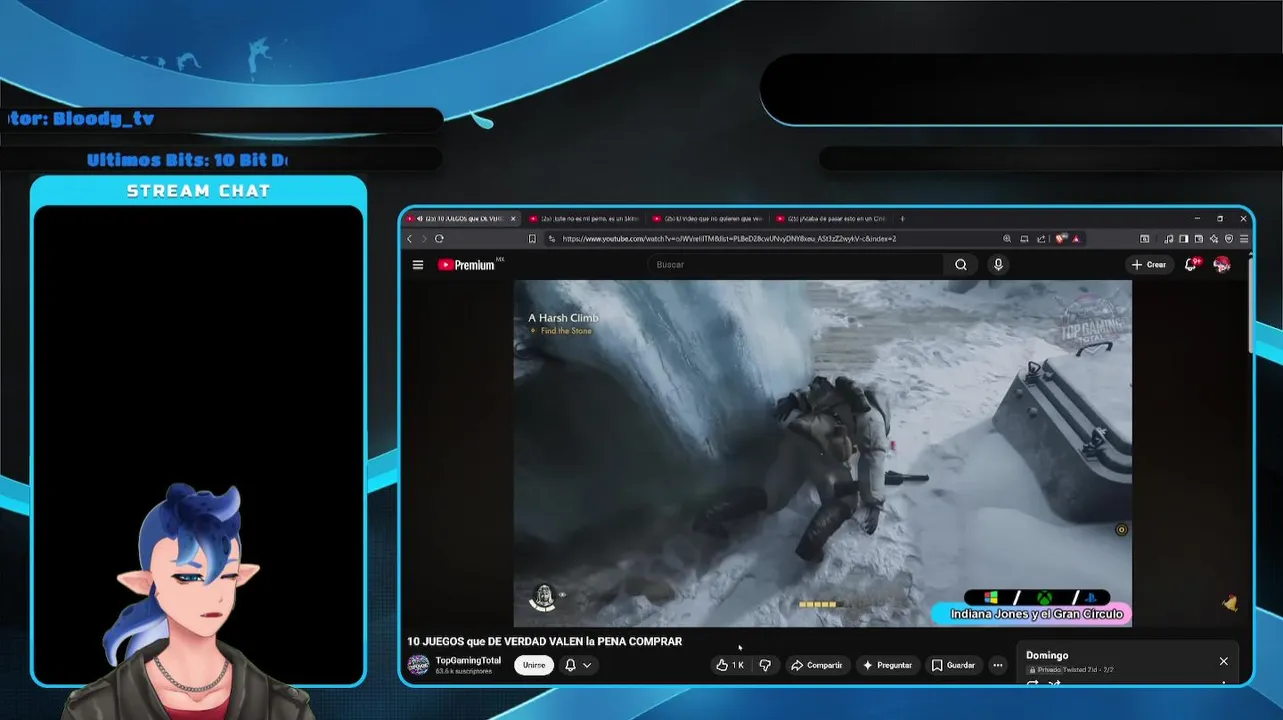This screenshot has height=720, width=1283.
Task: Dislike the video with thumbs down
Action: [x=765, y=665]
